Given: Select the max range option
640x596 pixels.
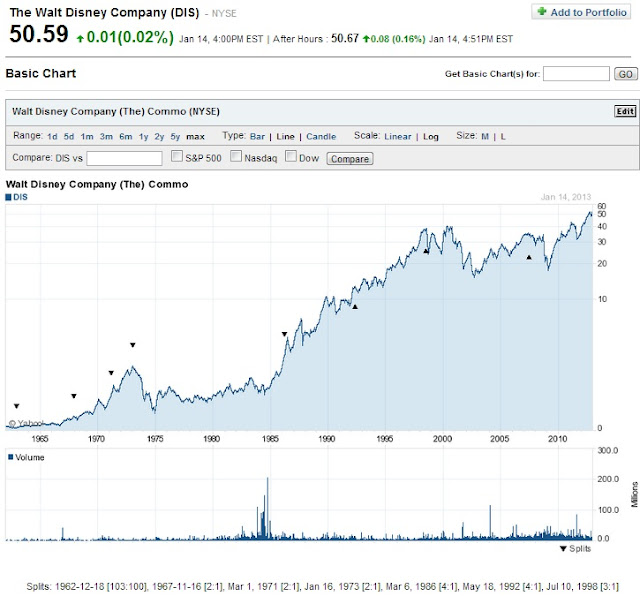Looking at the screenshot, I should coord(195,137).
